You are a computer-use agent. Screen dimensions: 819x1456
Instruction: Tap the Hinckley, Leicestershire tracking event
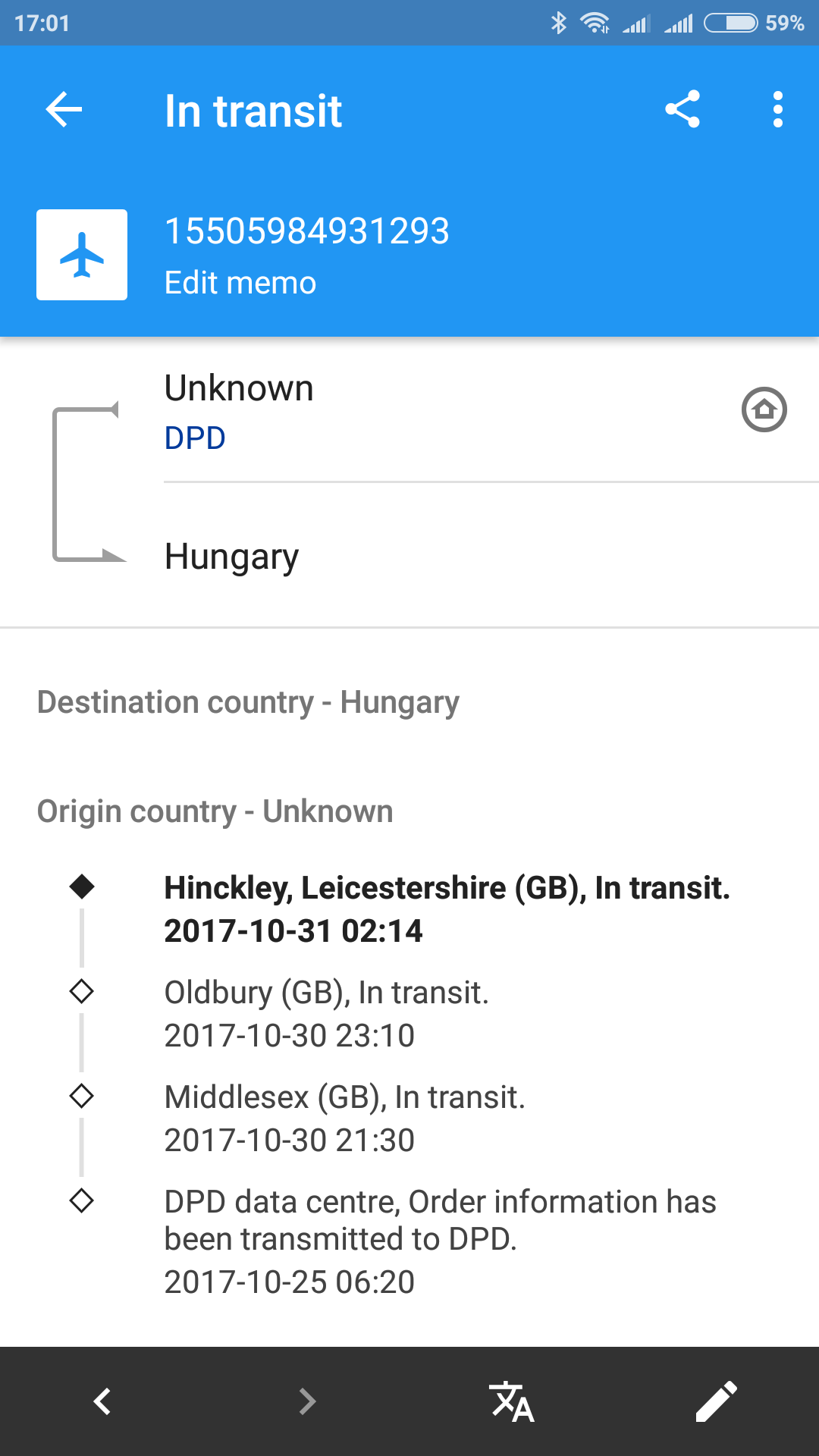tap(447, 908)
